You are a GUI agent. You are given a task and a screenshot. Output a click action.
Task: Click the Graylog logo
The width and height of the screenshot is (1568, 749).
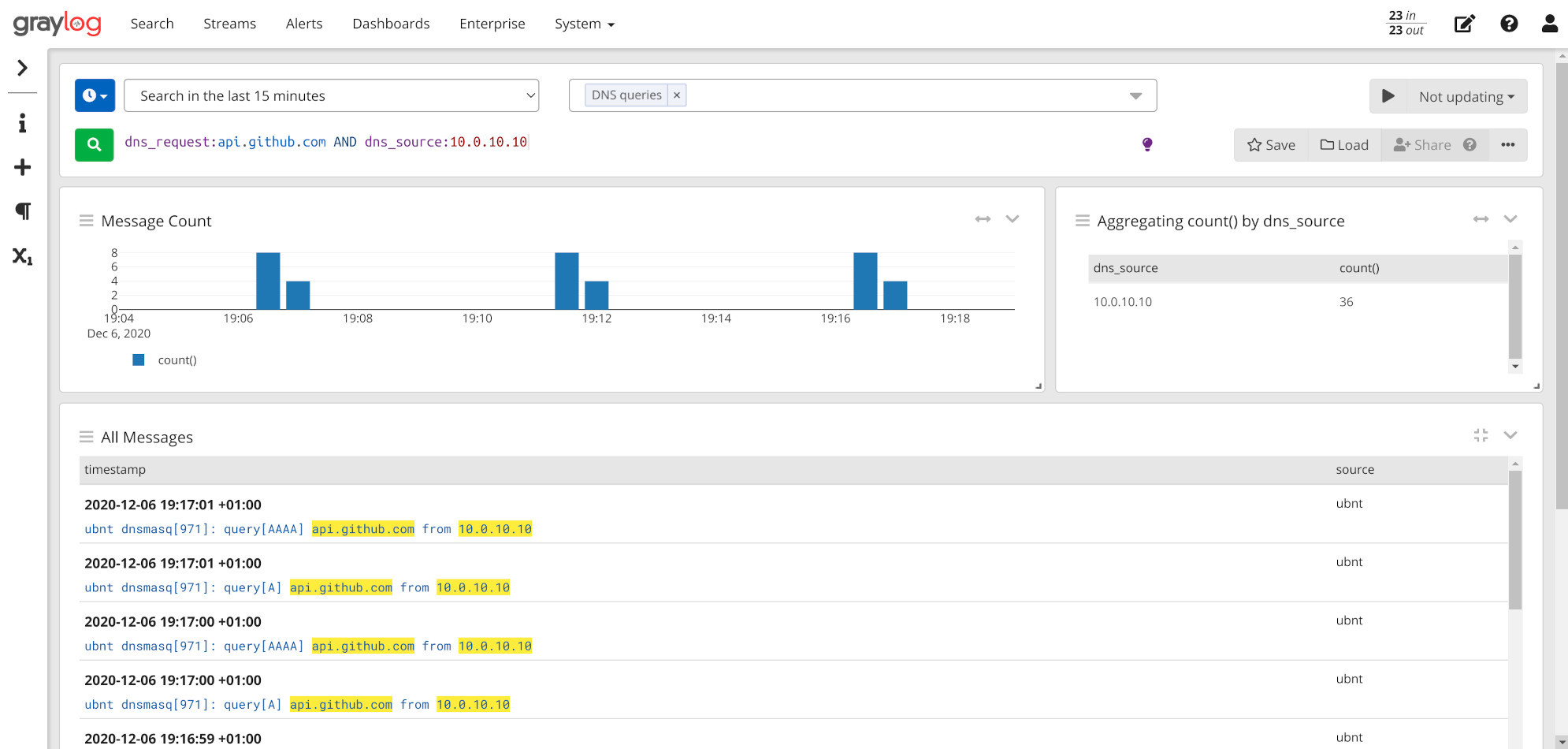pos(57,24)
